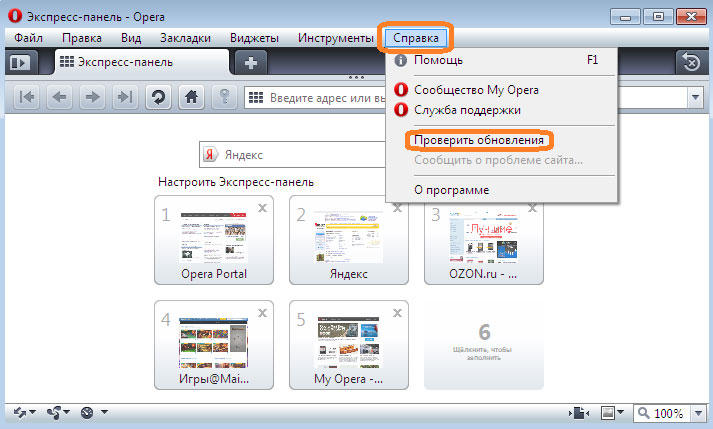Viewport: 713px width, 429px height.
Task: Expand Opera Link dropdown arrow in status bar
Action: [32, 412]
